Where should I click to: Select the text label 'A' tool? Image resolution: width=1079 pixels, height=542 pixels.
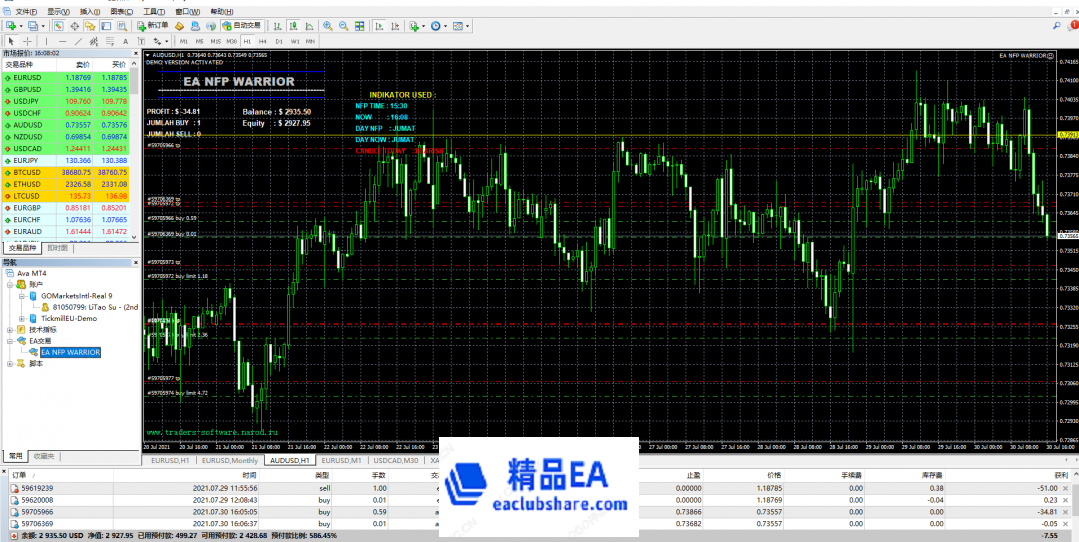(126, 41)
